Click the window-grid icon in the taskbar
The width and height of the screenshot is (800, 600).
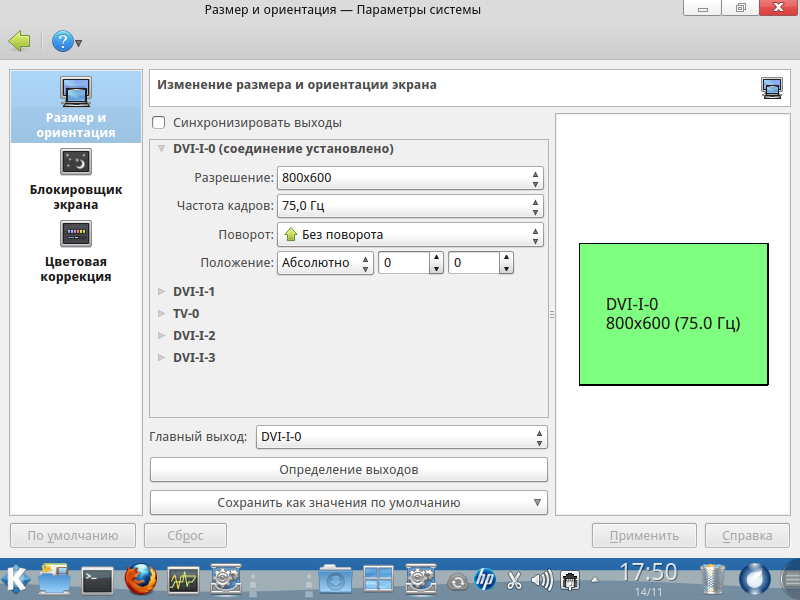pos(378,581)
